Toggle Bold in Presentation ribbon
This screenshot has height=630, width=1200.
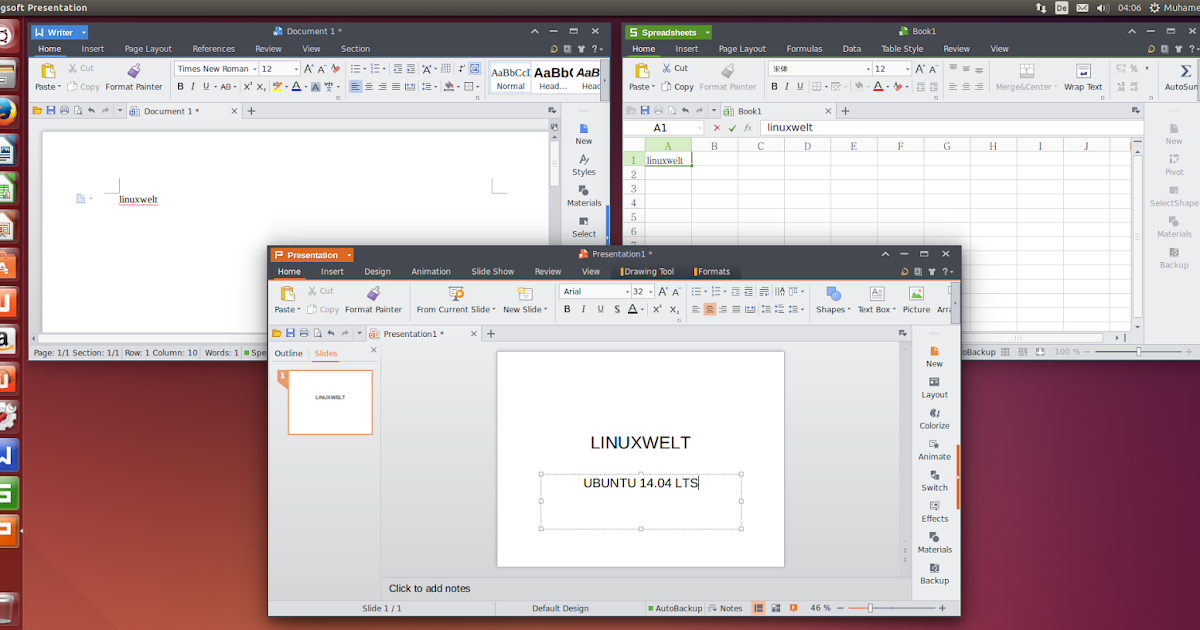567,310
